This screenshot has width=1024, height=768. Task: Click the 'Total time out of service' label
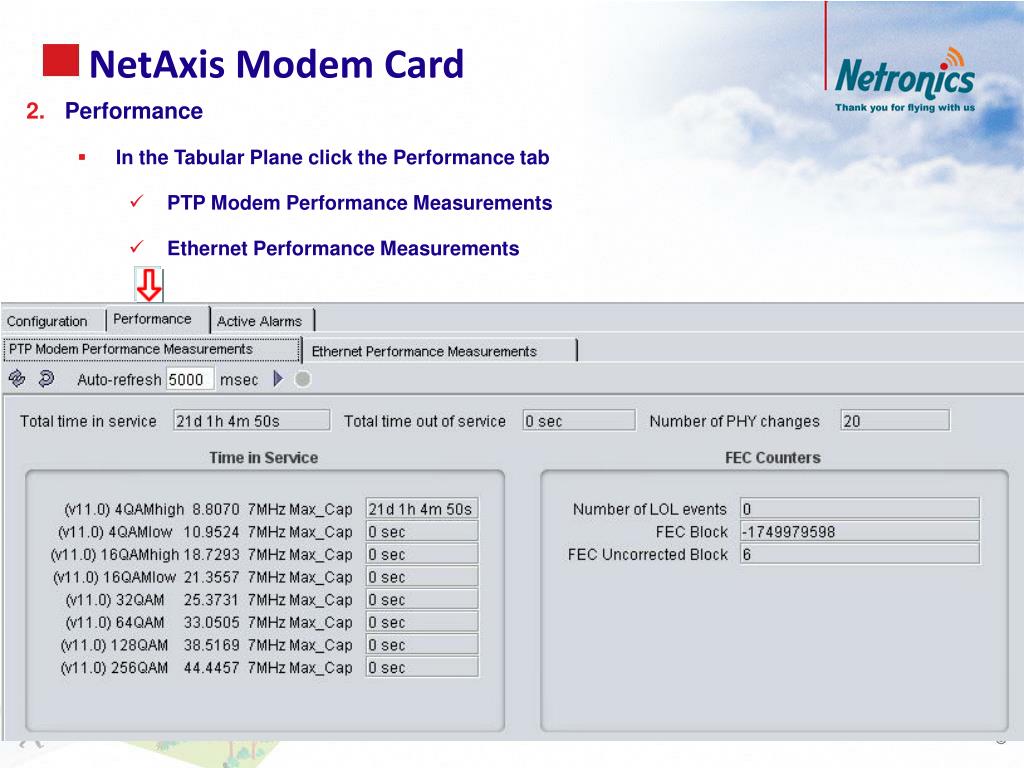425,421
